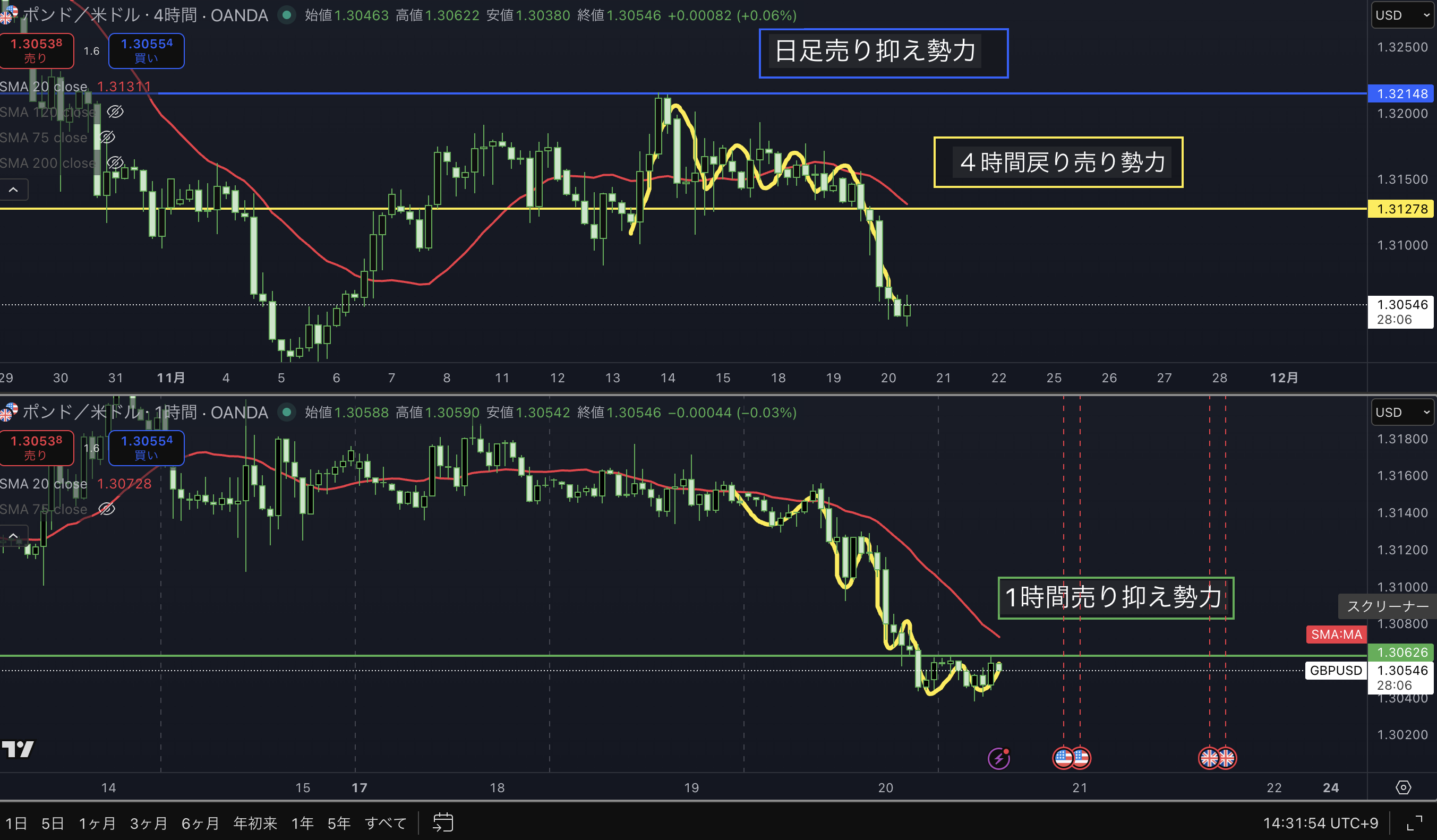Select the 3ヶ月 date range
Image resolution: width=1437 pixels, height=840 pixels.
(x=148, y=823)
